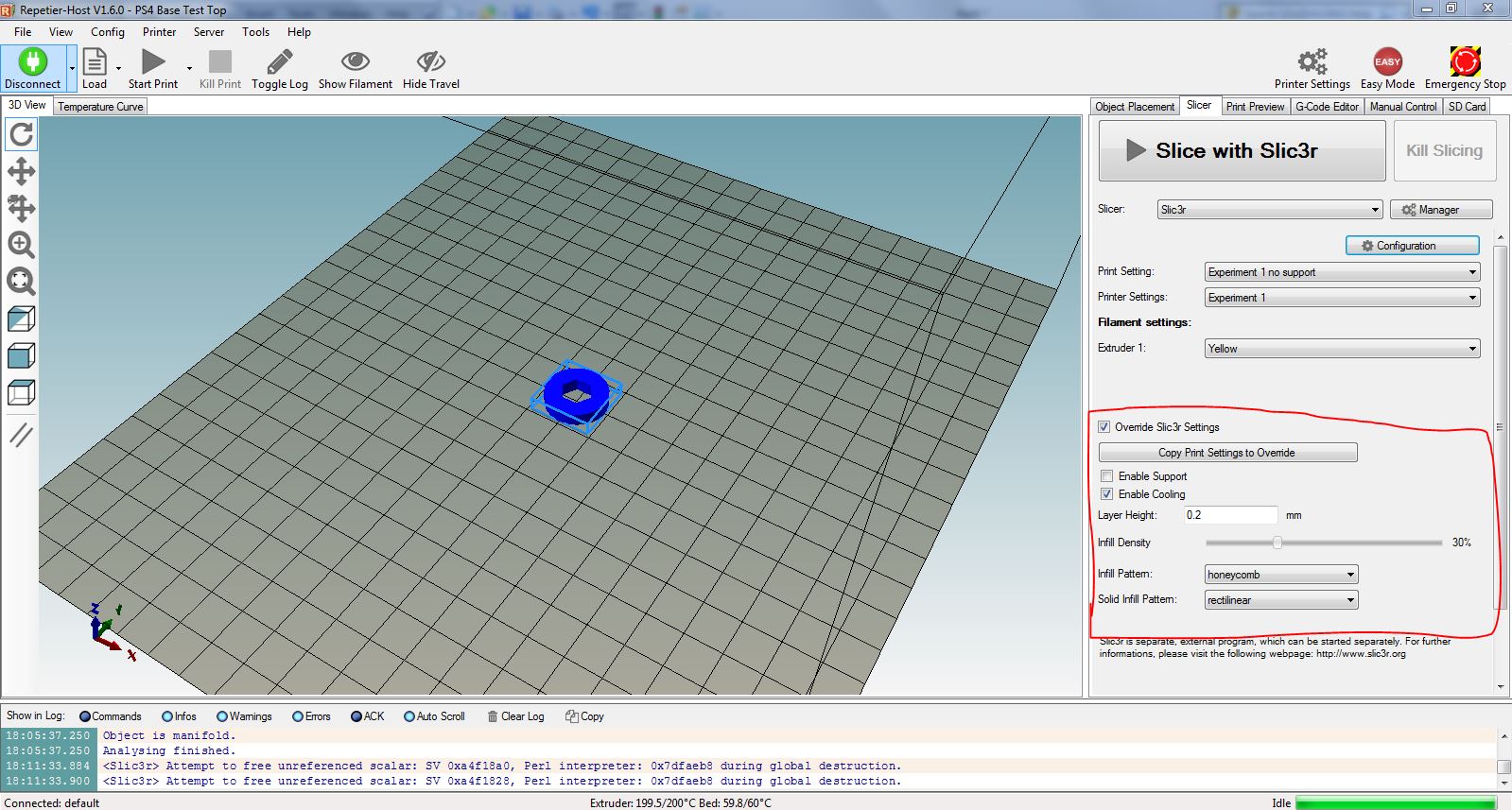
Task: Open the SD Card tab
Action: pos(1467,107)
